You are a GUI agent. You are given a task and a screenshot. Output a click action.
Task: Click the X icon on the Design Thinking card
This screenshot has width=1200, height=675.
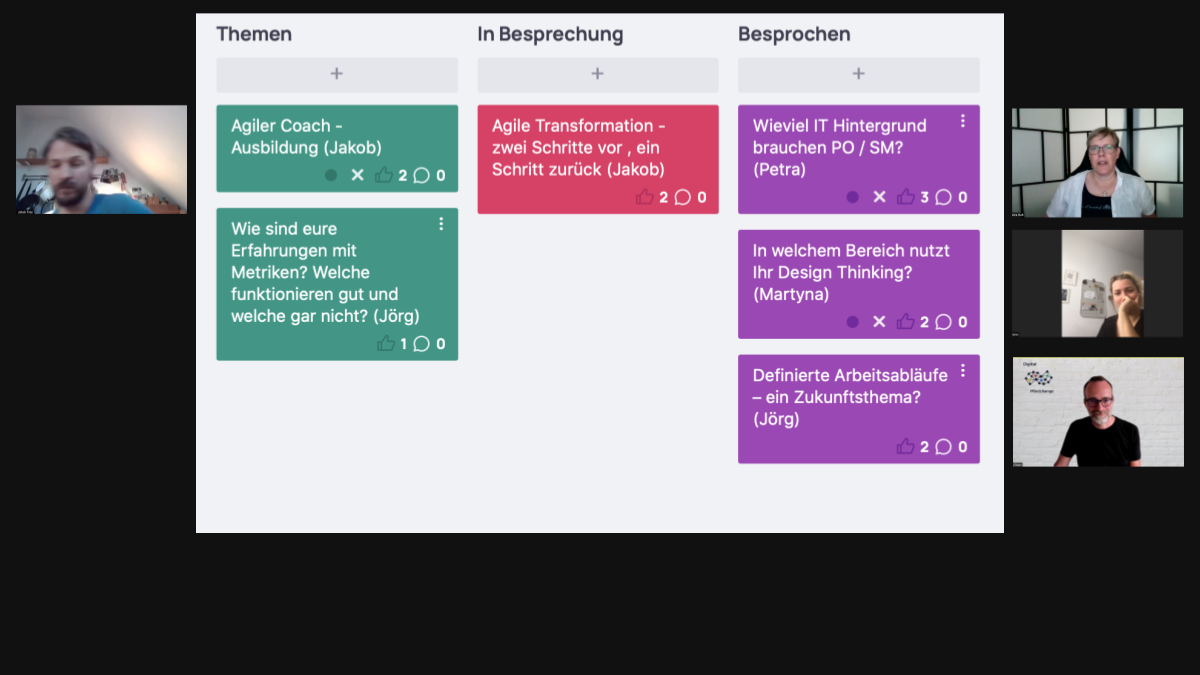879,322
